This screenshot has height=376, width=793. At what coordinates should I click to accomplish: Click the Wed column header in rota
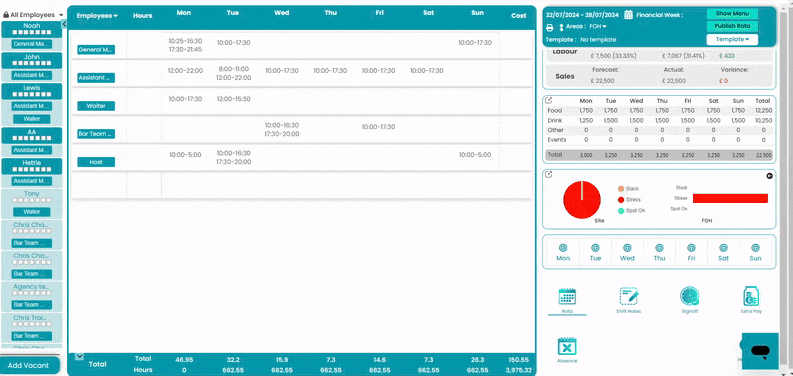pos(282,13)
